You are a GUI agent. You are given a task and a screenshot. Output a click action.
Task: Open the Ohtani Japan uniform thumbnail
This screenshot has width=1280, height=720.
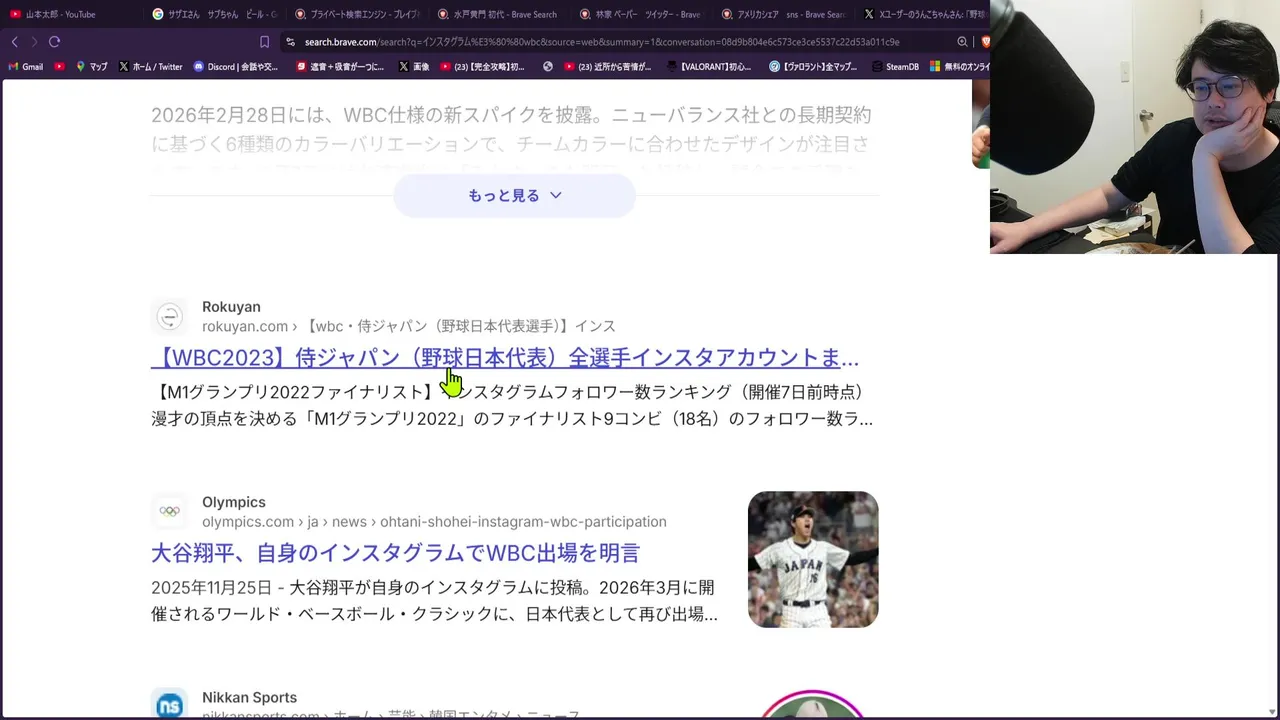coord(813,559)
